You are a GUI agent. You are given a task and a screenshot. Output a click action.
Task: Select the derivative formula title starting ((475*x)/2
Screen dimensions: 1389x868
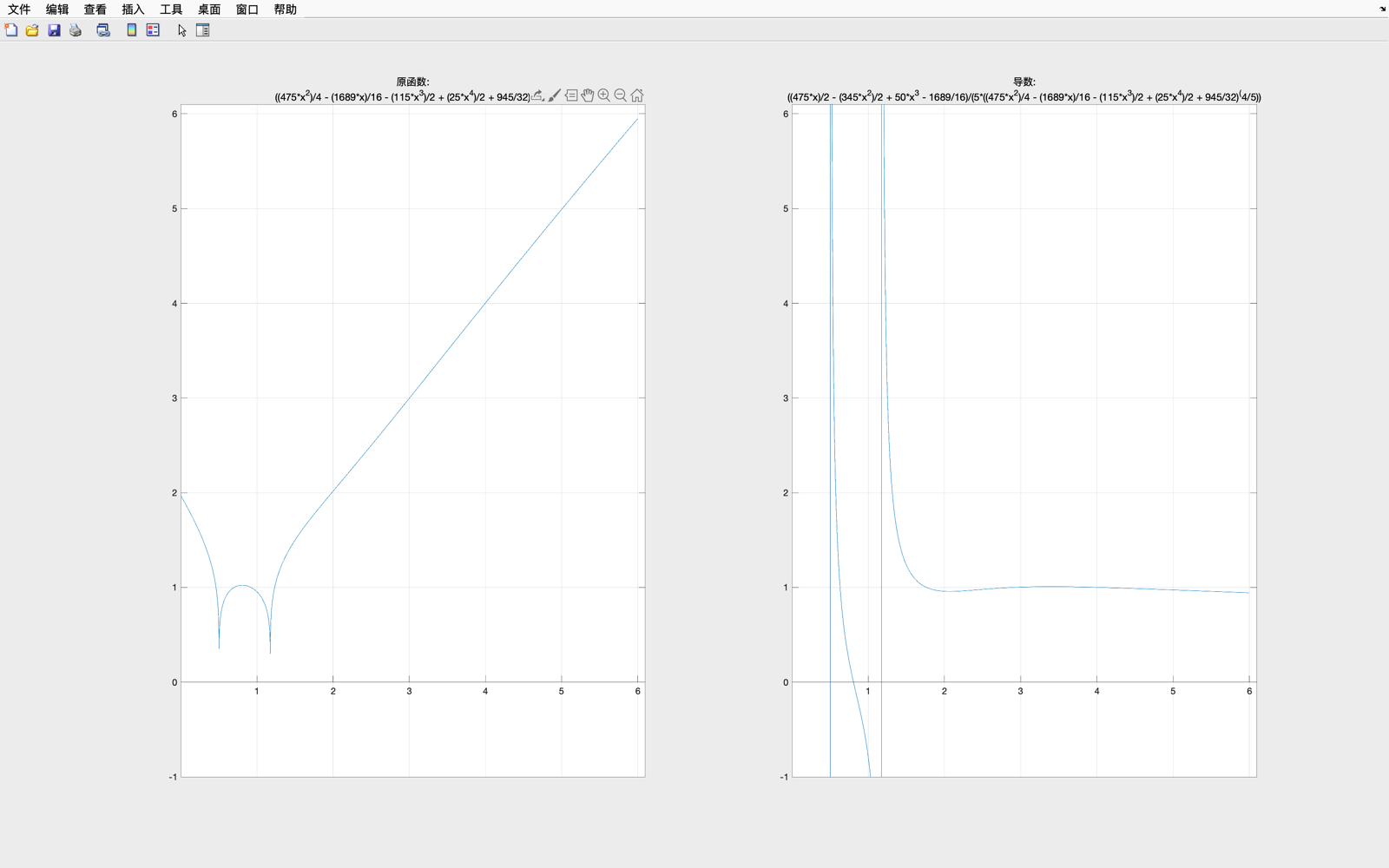point(1024,96)
